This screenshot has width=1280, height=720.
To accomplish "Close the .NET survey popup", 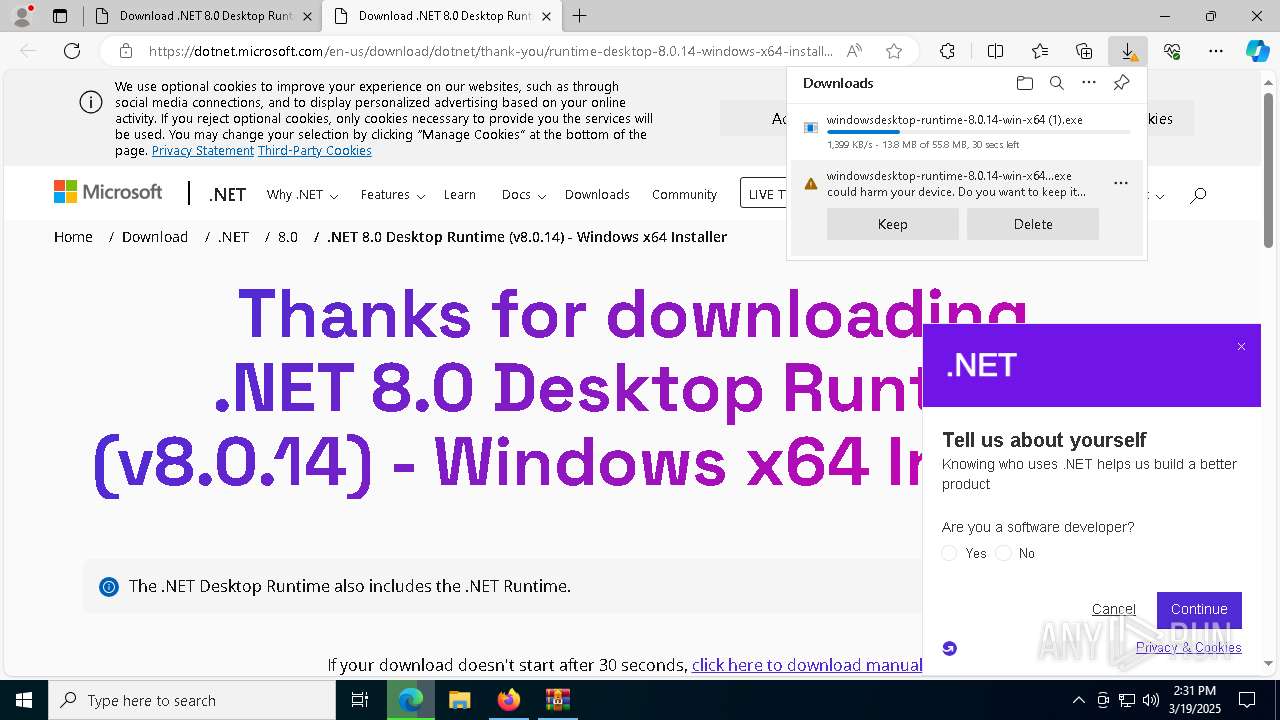I will point(1241,347).
